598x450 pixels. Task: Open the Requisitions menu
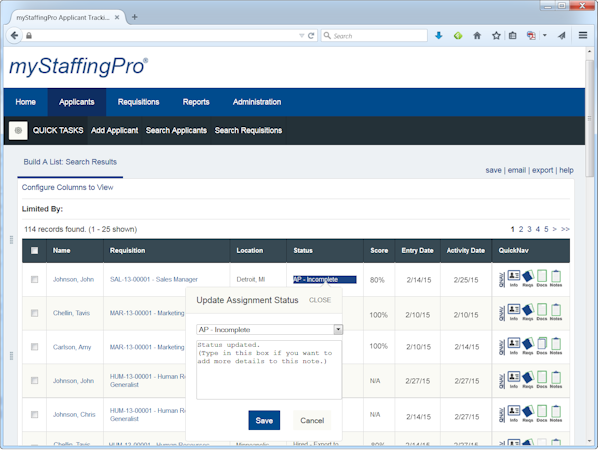tap(138, 102)
